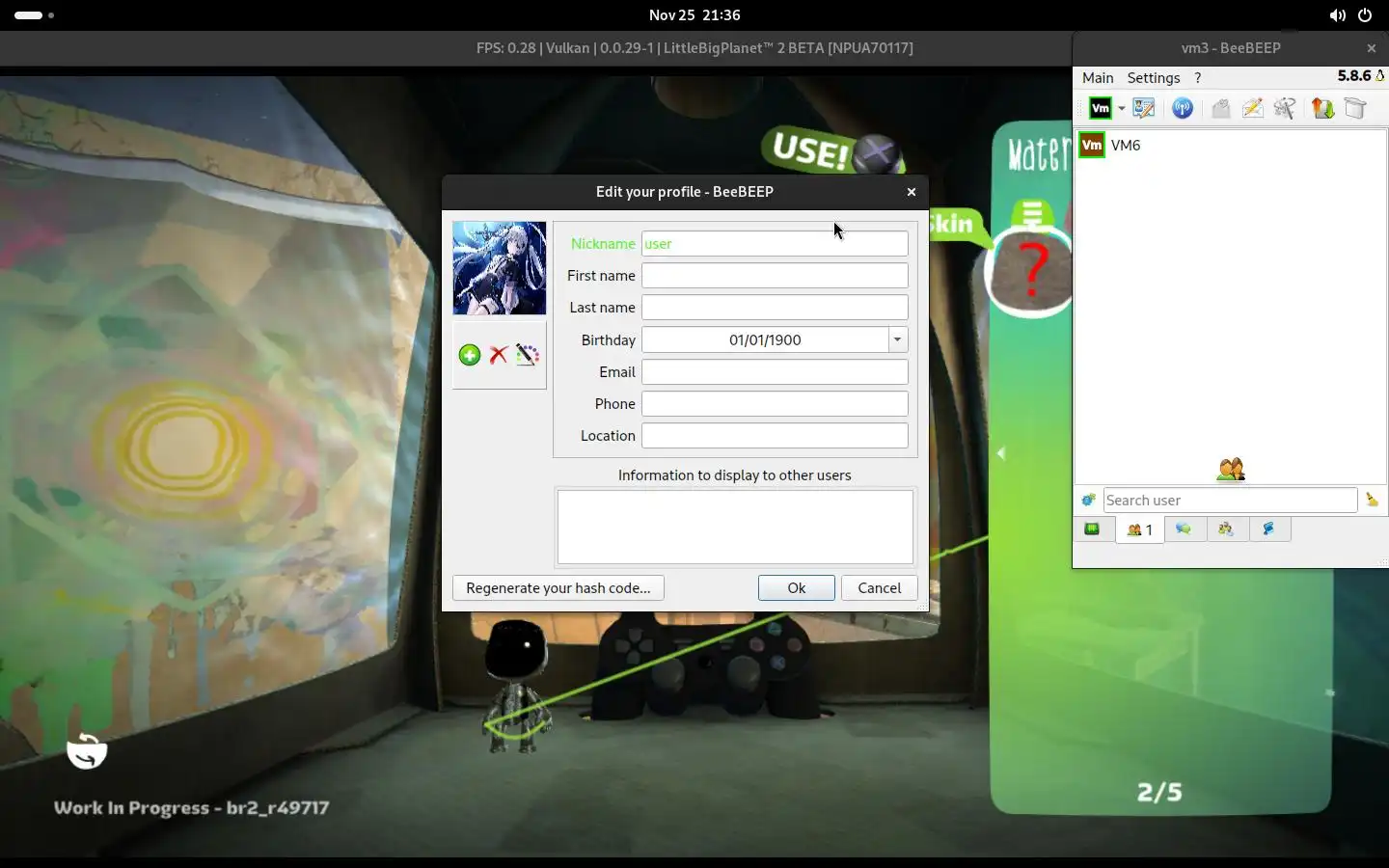Click the information to display text area

(x=735, y=527)
